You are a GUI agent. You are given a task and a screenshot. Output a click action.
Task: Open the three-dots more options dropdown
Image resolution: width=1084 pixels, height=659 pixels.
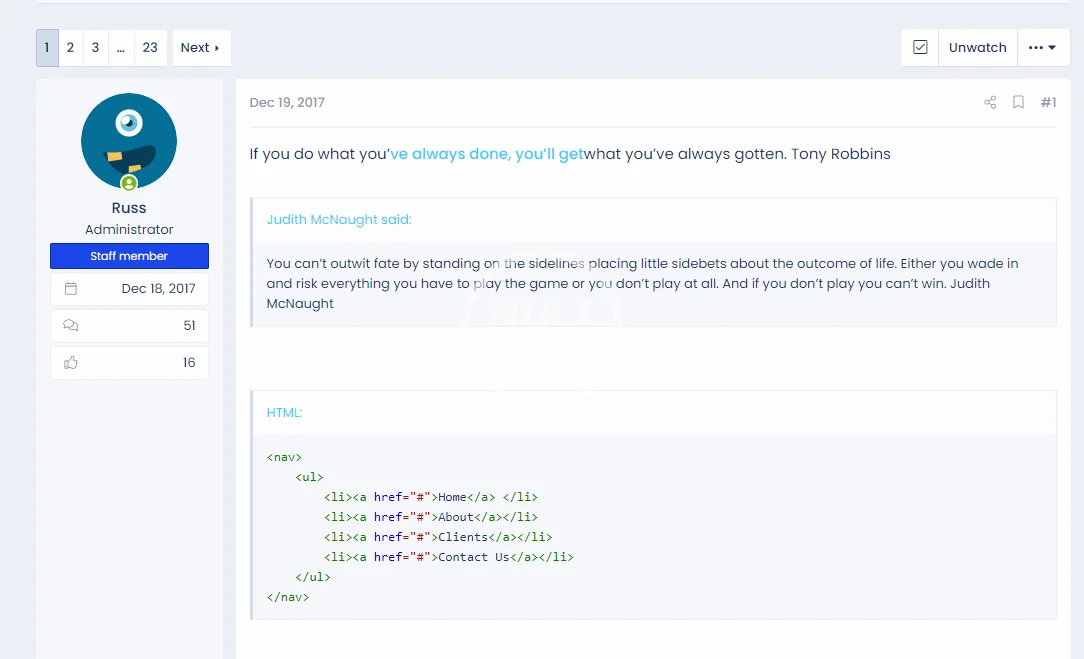pyautogui.click(x=1043, y=48)
